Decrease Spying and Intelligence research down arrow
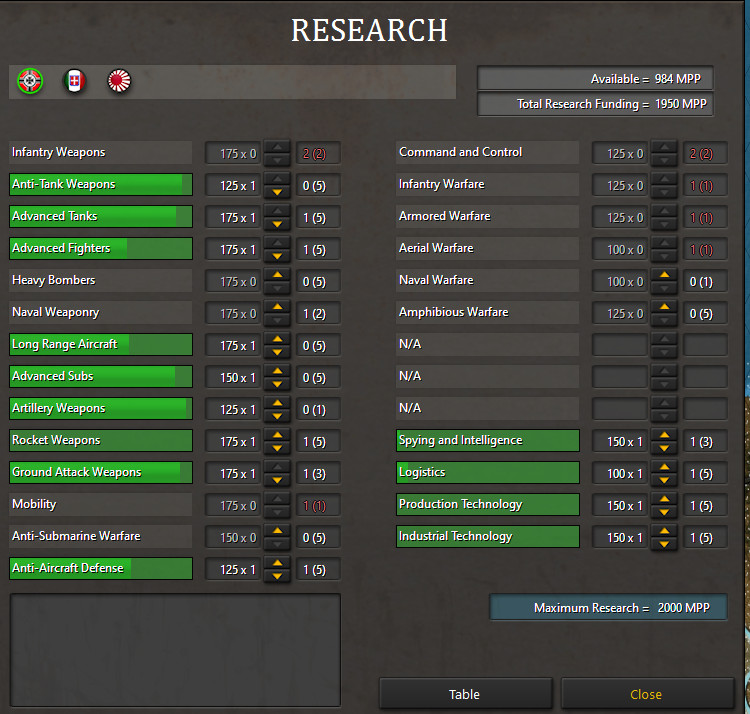This screenshot has width=750, height=714. 664,448
